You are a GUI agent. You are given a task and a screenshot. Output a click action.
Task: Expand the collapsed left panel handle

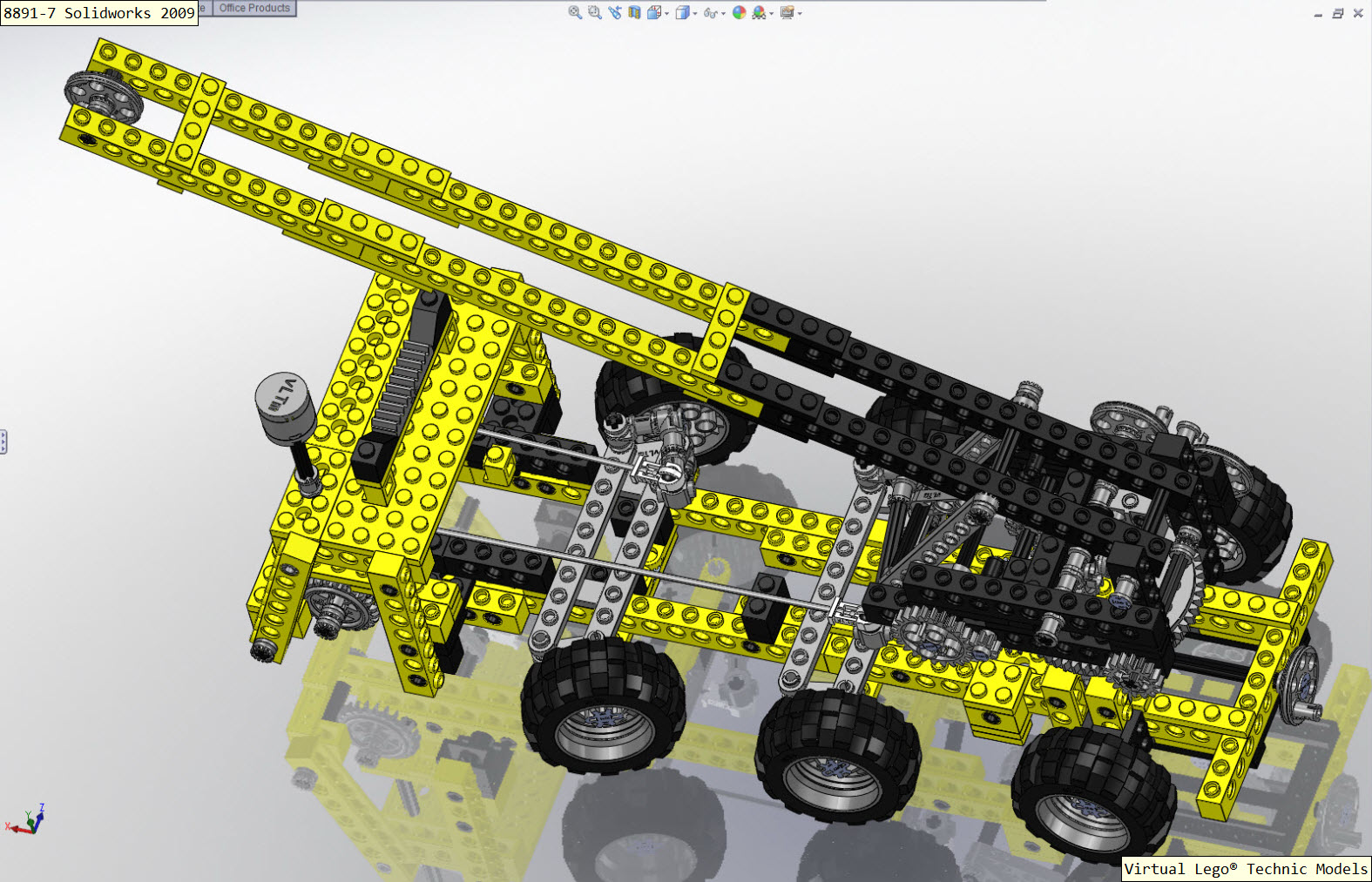(x=3, y=442)
